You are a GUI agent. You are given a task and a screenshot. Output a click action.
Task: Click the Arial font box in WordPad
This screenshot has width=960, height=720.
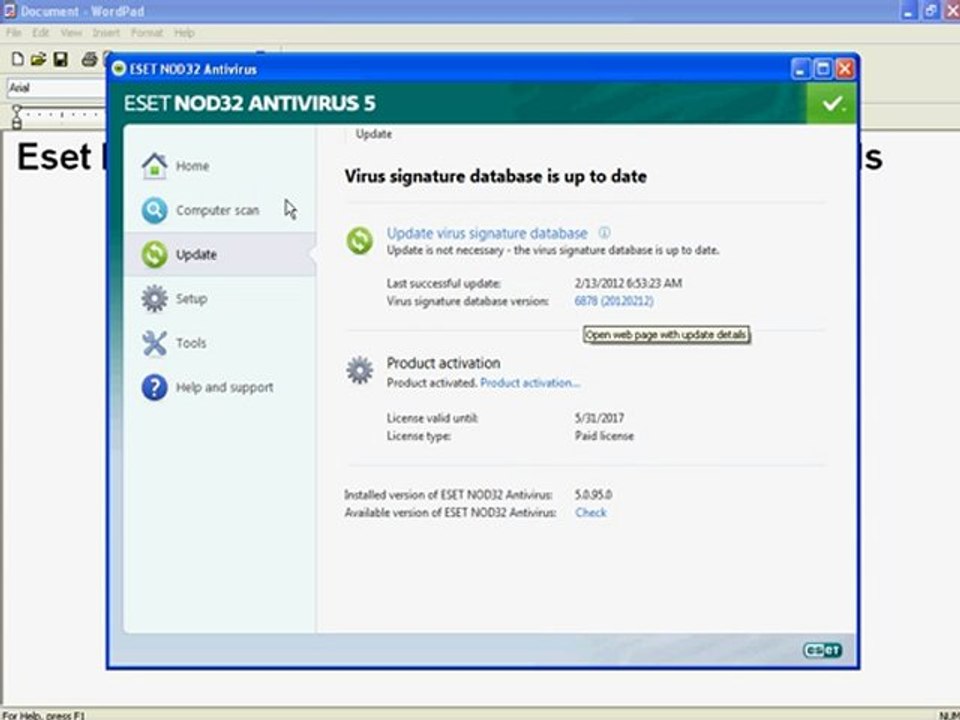click(x=56, y=88)
